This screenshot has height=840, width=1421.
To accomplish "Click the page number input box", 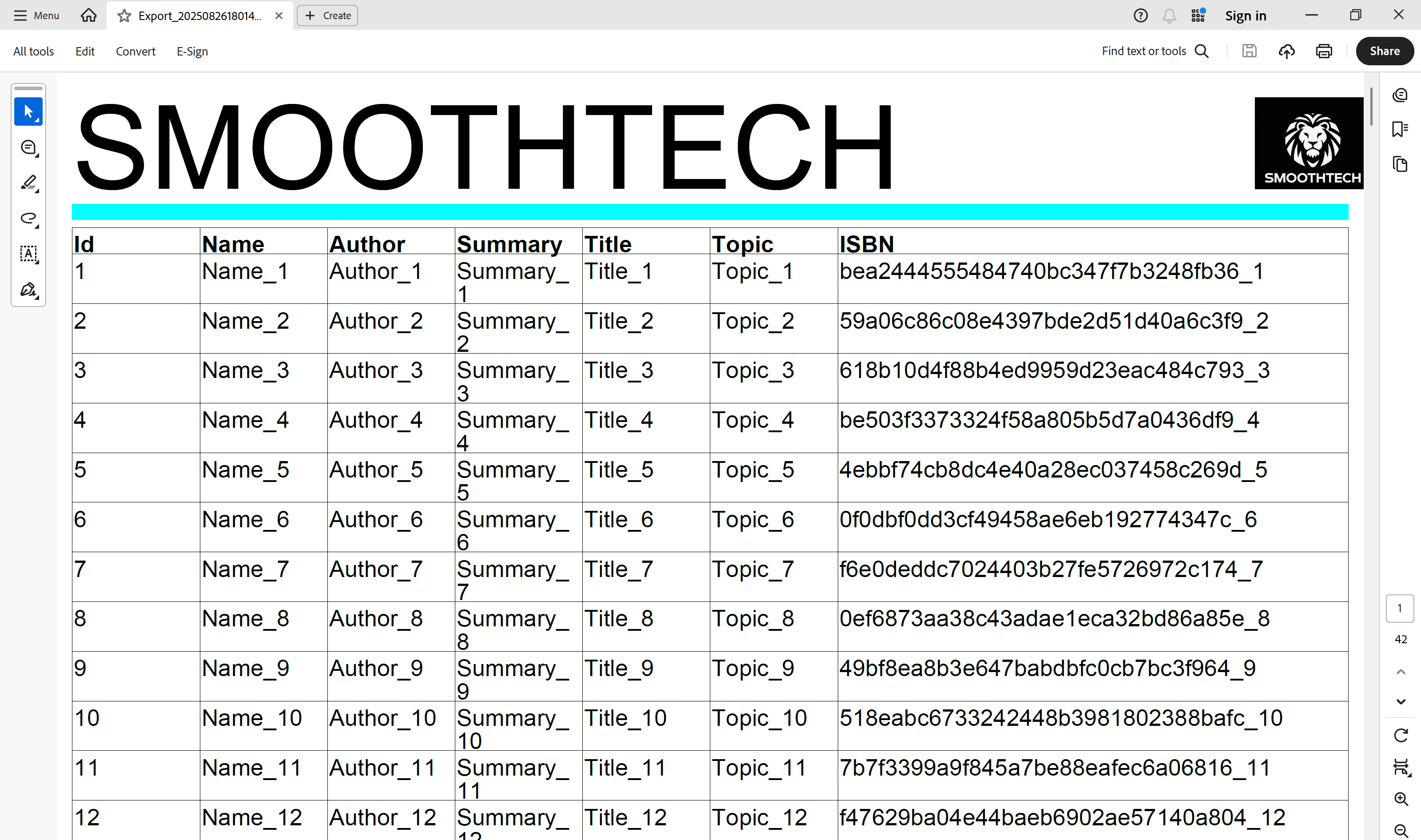I will pyautogui.click(x=1400, y=609).
